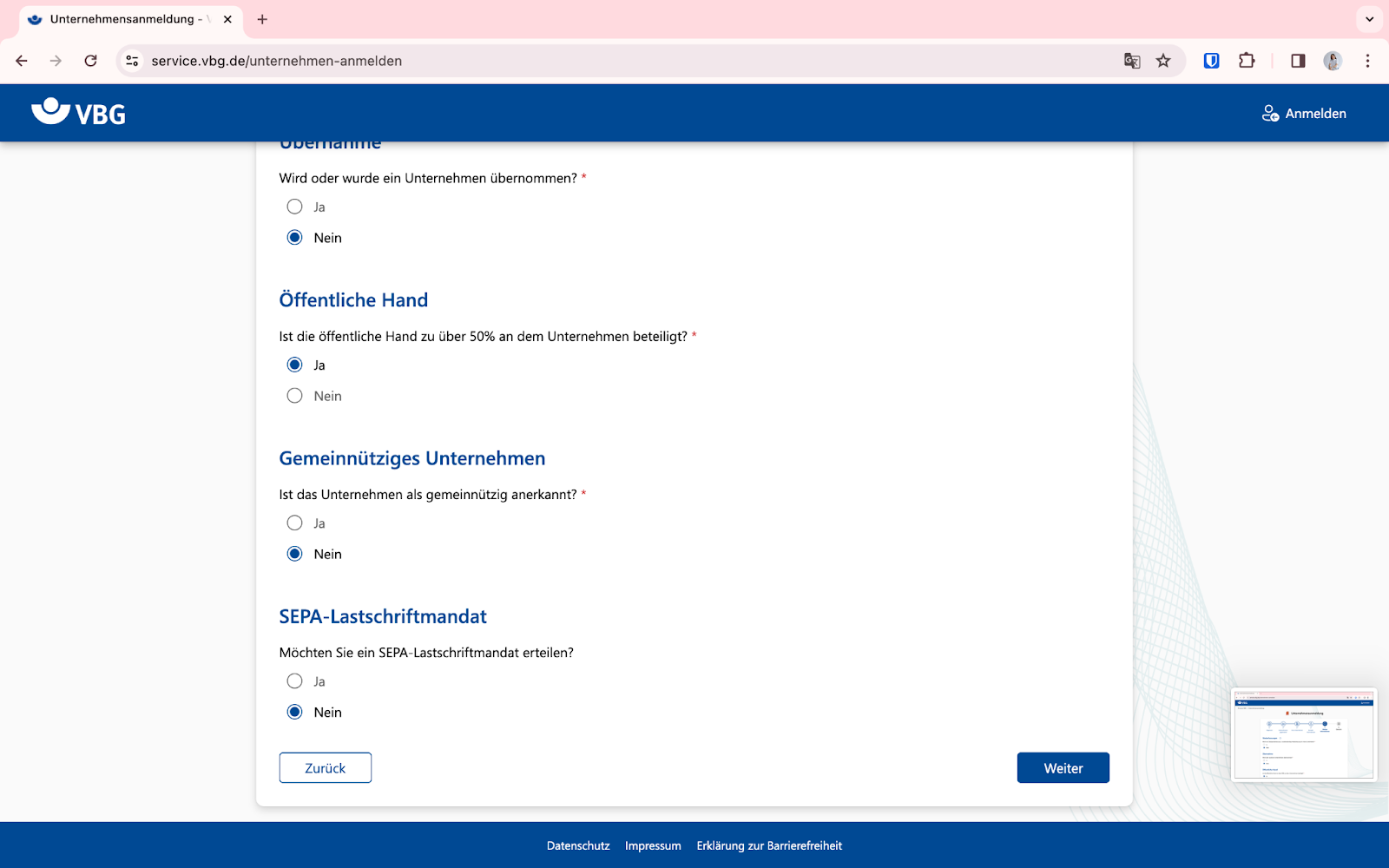Reload the page

[90, 61]
